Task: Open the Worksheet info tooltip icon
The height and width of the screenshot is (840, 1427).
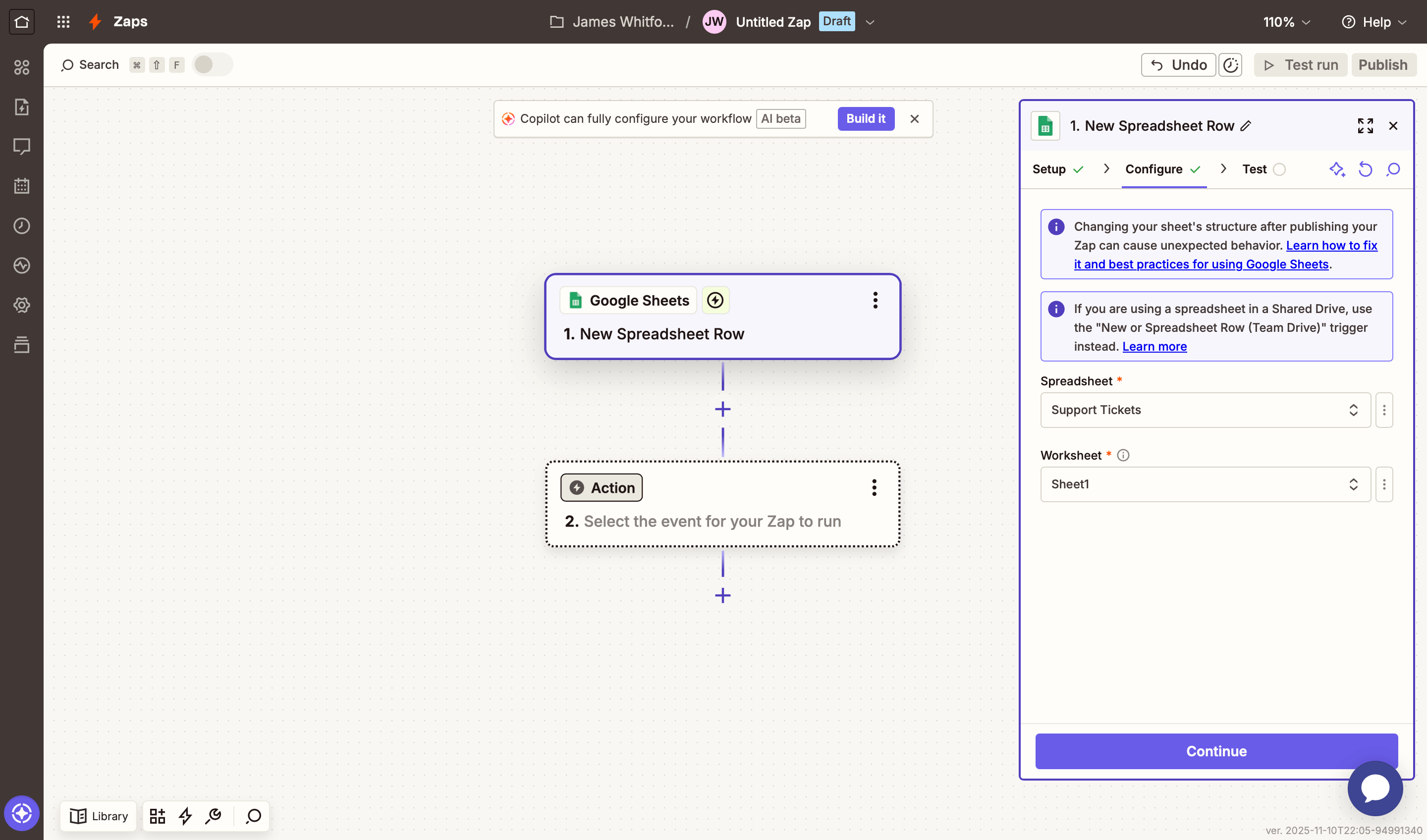Action: click(1123, 455)
